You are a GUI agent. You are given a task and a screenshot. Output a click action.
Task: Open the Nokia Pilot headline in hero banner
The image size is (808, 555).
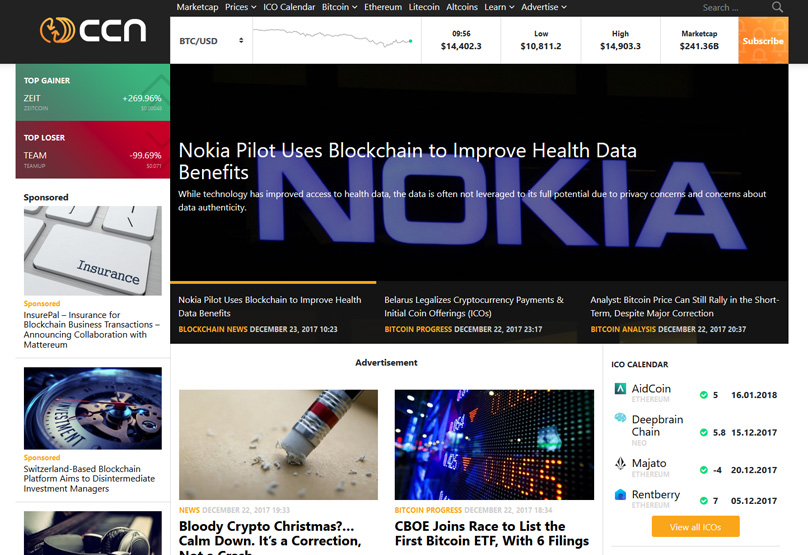point(408,161)
